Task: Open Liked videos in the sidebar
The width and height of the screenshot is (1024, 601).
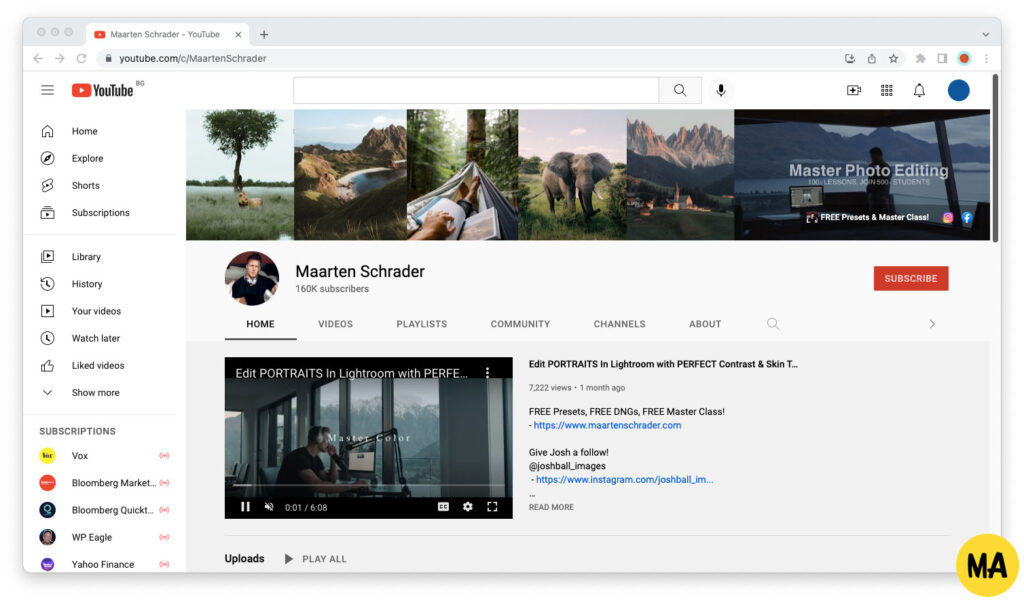Action: coord(99,366)
